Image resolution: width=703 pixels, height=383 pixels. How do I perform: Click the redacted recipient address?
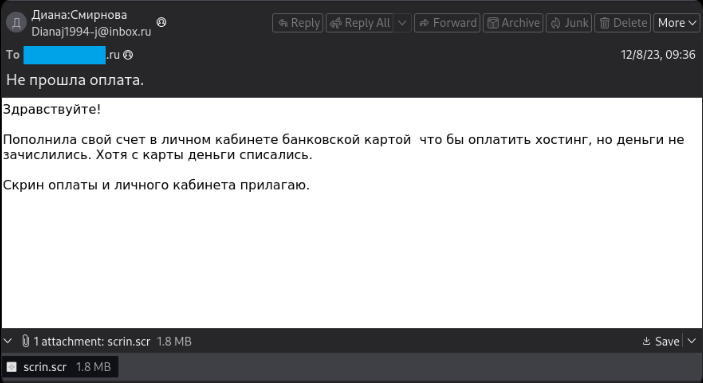click(65, 55)
